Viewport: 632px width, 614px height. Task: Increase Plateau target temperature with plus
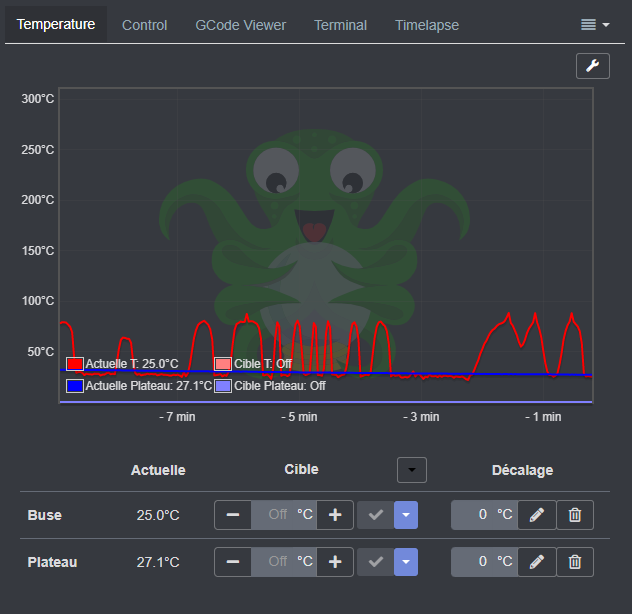point(335,562)
